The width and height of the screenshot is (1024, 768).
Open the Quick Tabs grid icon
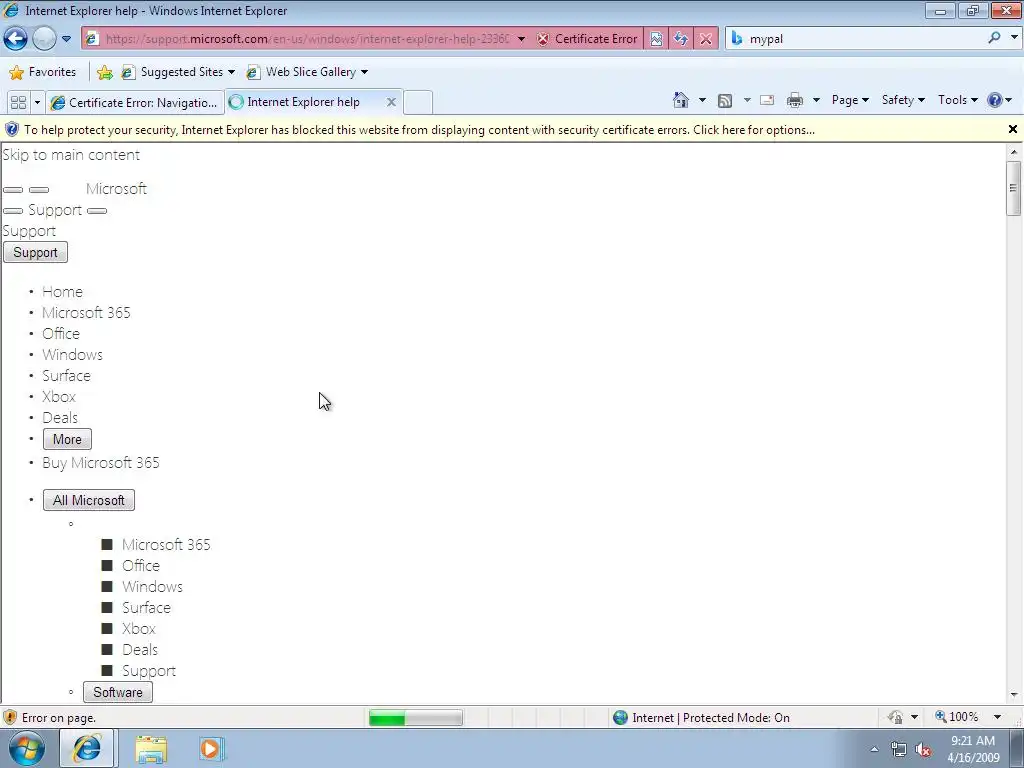pos(18,103)
